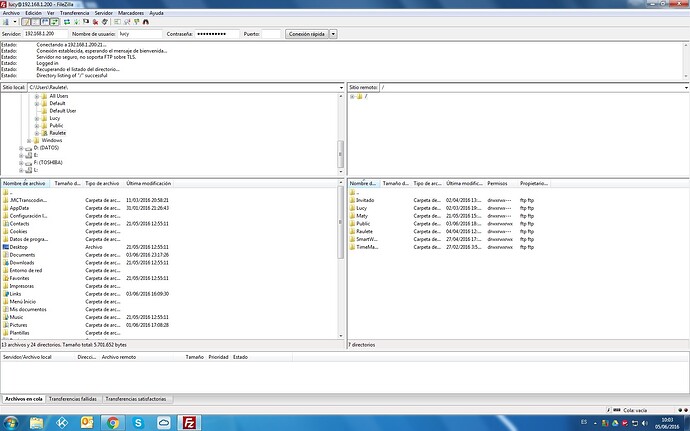Image resolution: width=690 pixels, height=431 pixels.
Task: Click the local file list vertical scrollbar
Action: [x=341, y=222]
